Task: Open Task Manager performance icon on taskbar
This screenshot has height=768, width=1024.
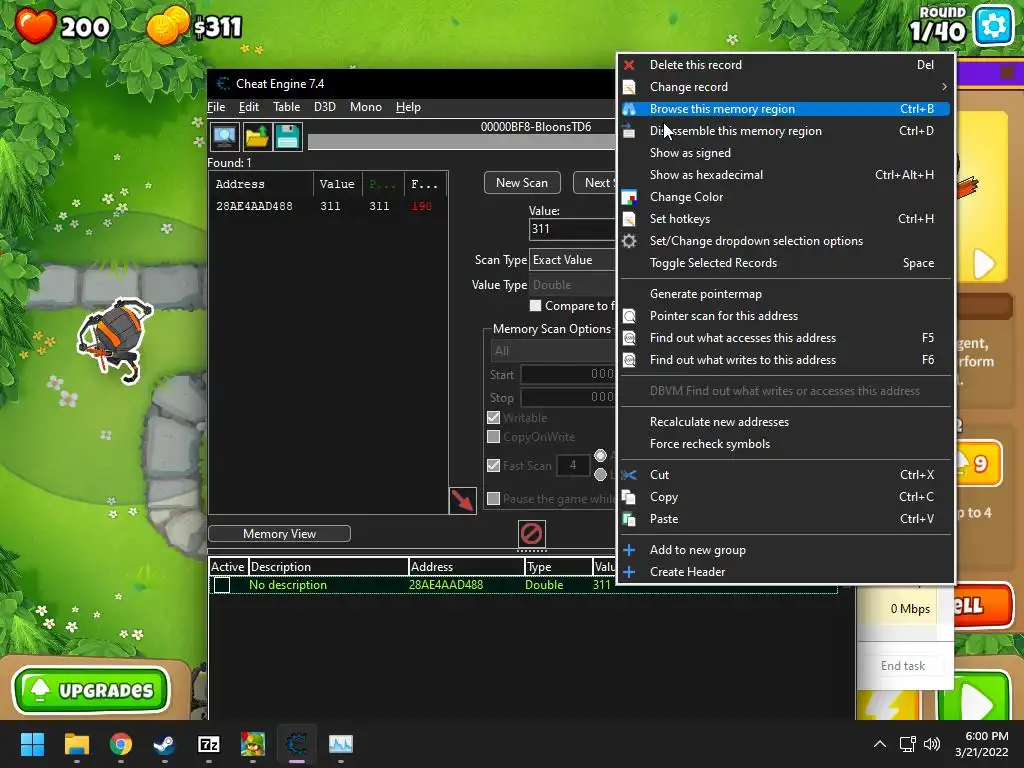Action: 341,744
